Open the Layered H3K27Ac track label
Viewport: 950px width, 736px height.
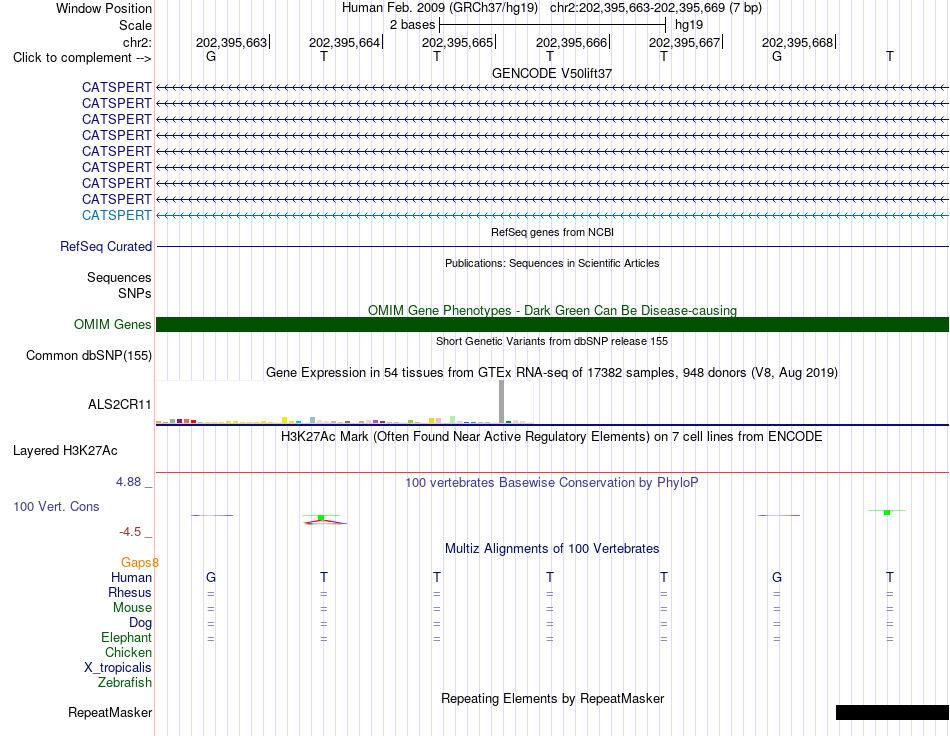coord(65,451)
